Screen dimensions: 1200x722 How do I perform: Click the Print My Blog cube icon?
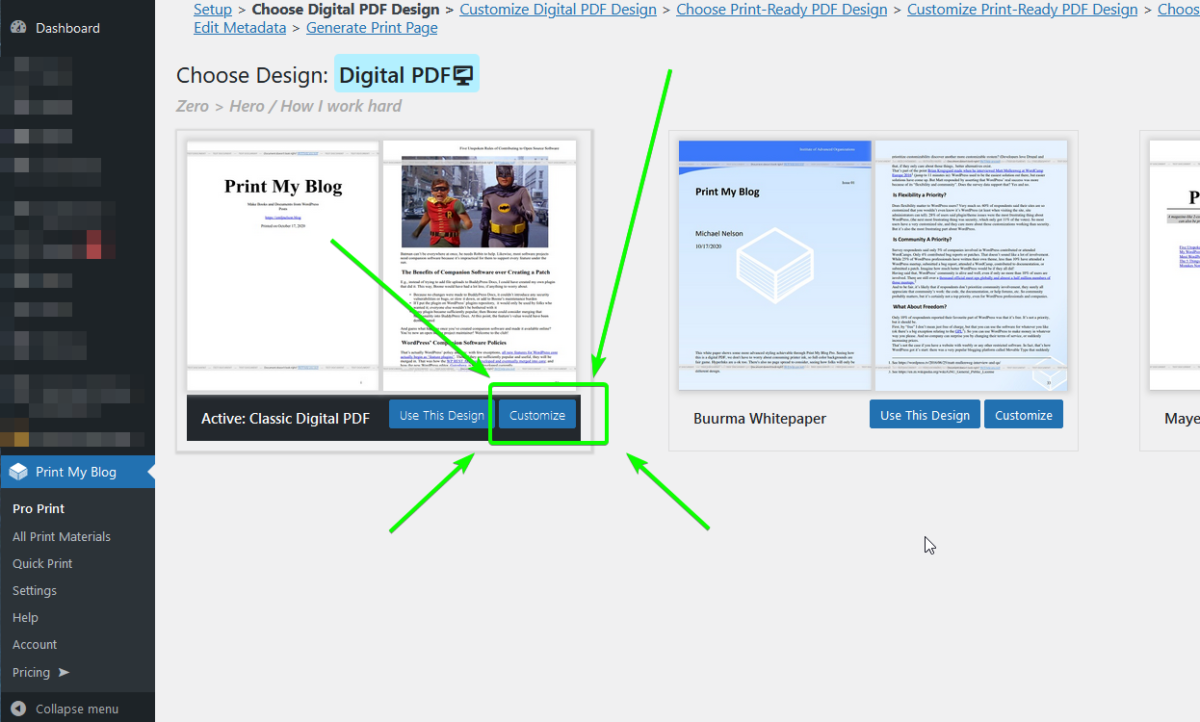pos(18,471)
